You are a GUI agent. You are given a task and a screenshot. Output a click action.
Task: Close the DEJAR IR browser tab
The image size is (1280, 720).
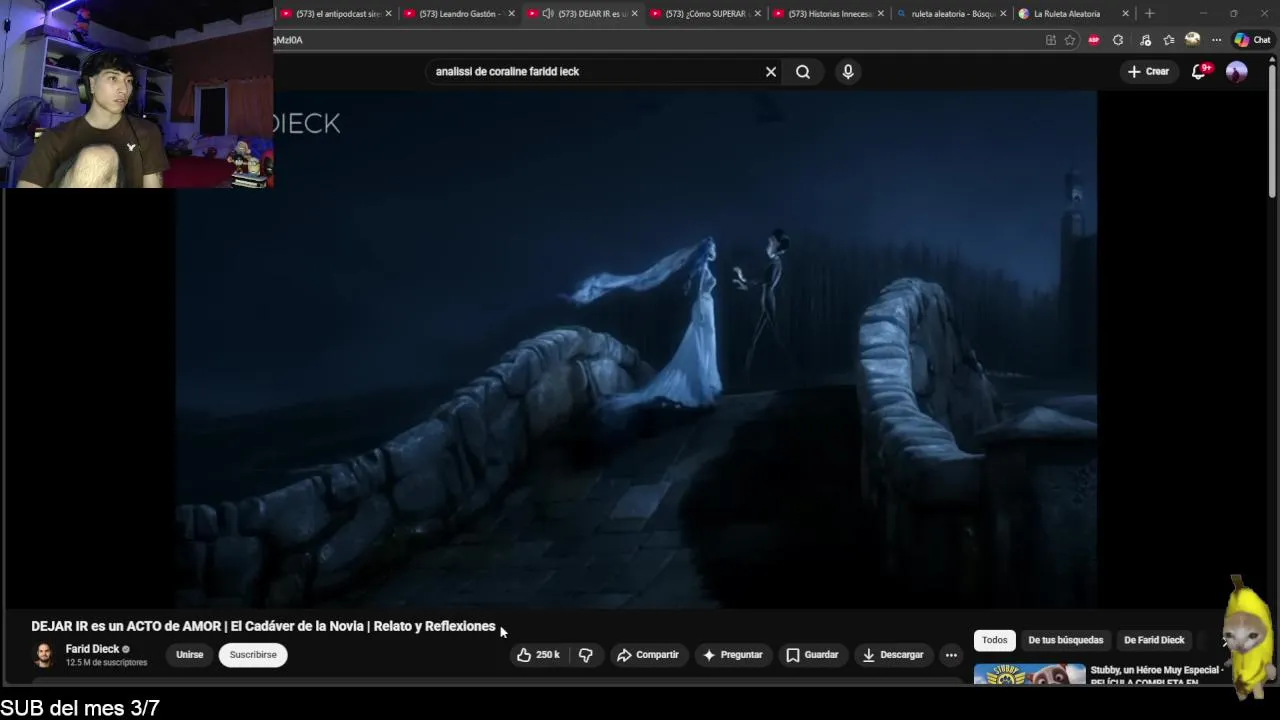tap(634, 14)
